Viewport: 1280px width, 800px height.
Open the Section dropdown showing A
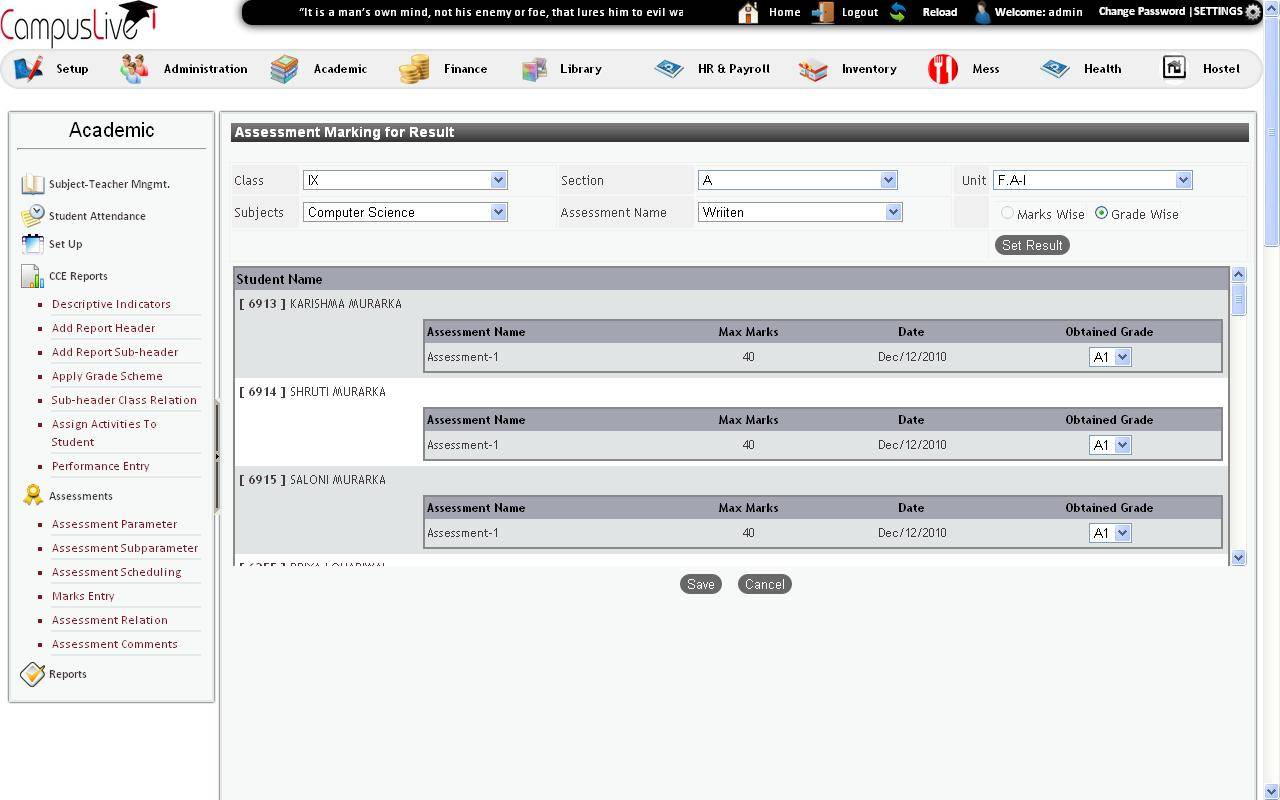click(x=797, y=180)
